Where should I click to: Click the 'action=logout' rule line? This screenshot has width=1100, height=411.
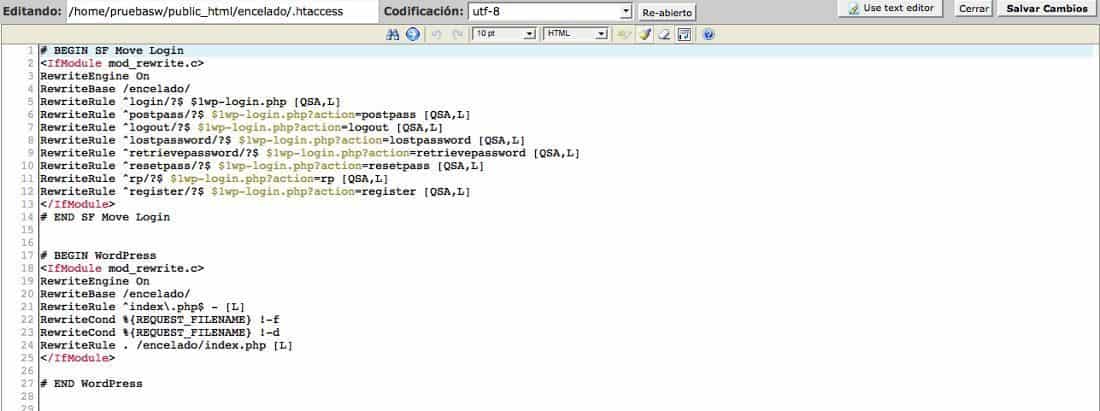tap(241, 128)
